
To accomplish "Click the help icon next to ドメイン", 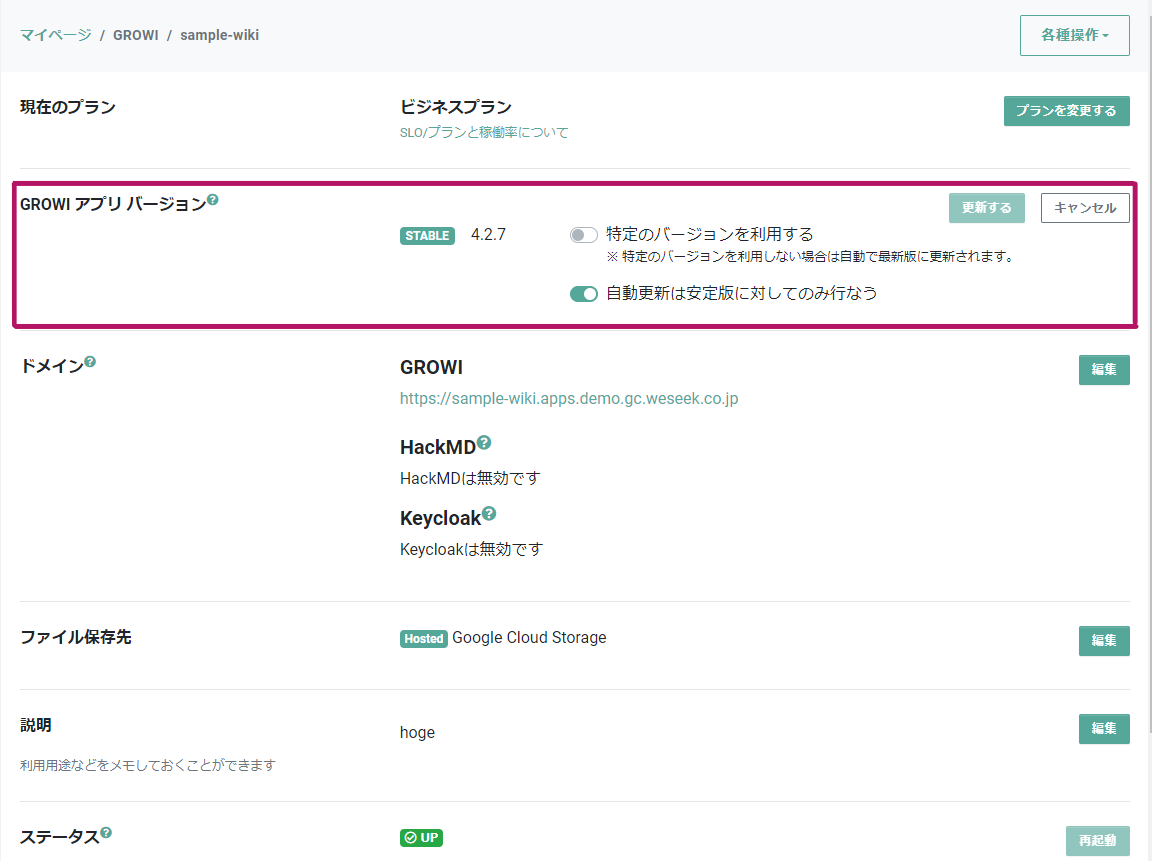I will (90, 361).
